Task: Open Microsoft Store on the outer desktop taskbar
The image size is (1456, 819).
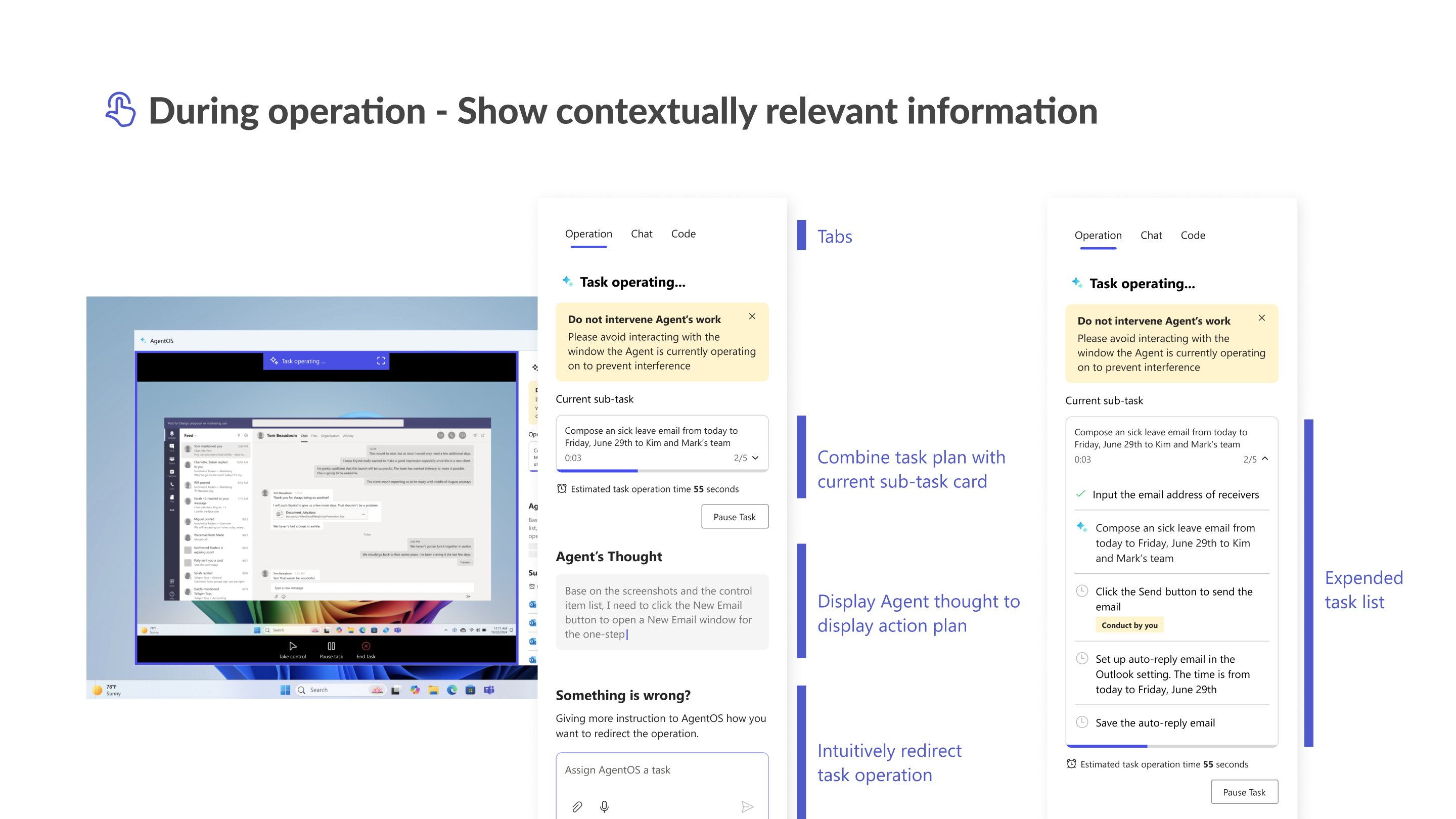Action: point(470,690)
